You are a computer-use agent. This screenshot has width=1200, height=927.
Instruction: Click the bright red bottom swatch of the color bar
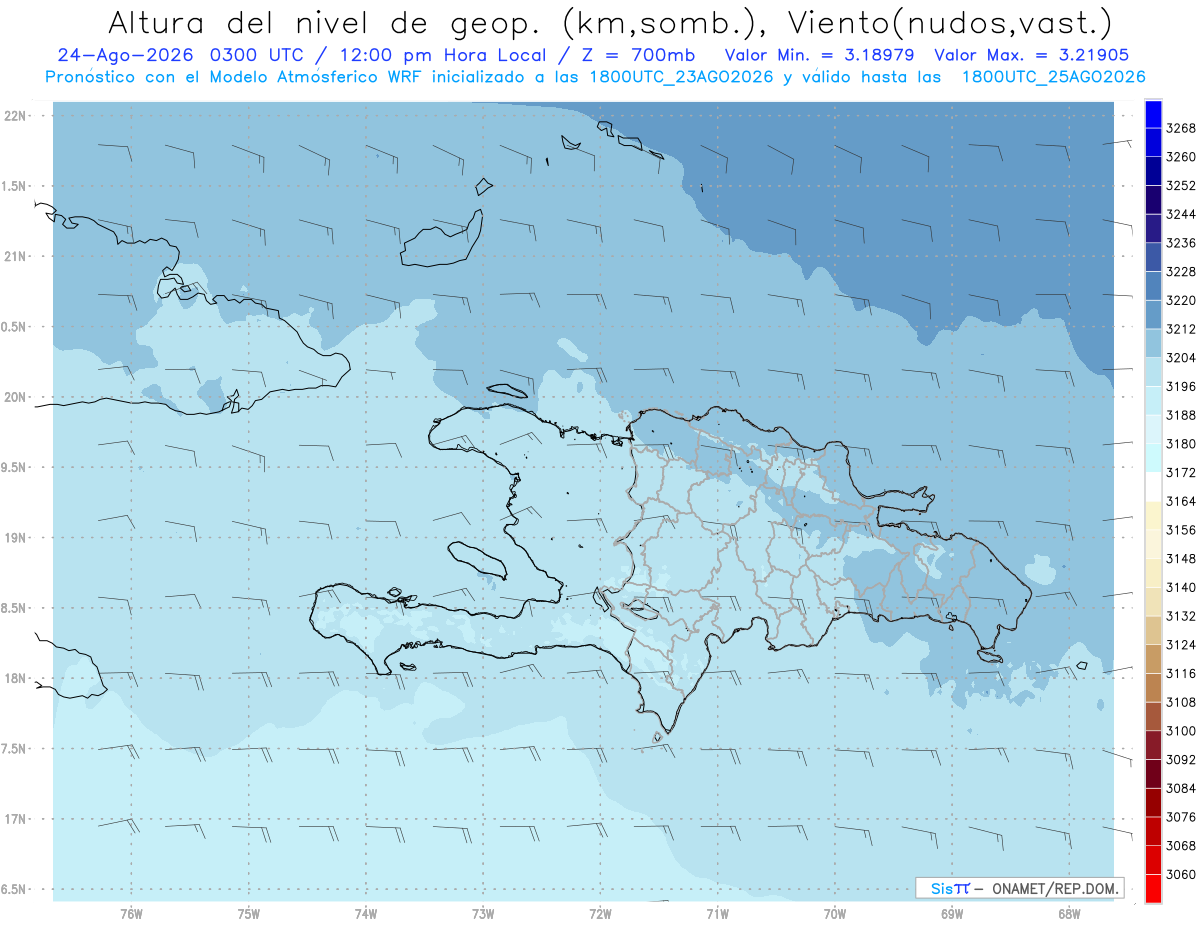click(x=1153, y=888)
